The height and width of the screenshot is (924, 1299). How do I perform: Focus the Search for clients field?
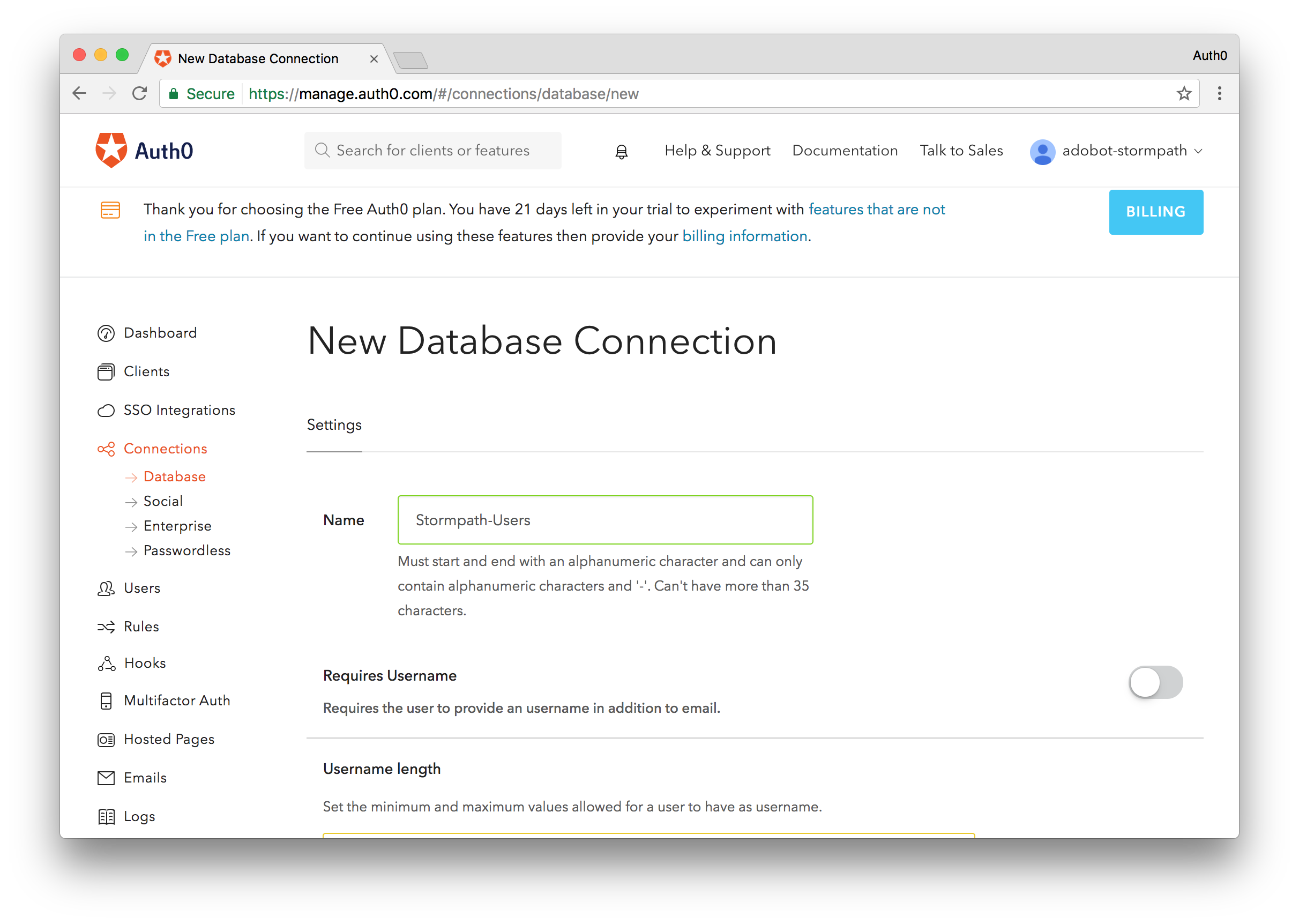point(433,151)
